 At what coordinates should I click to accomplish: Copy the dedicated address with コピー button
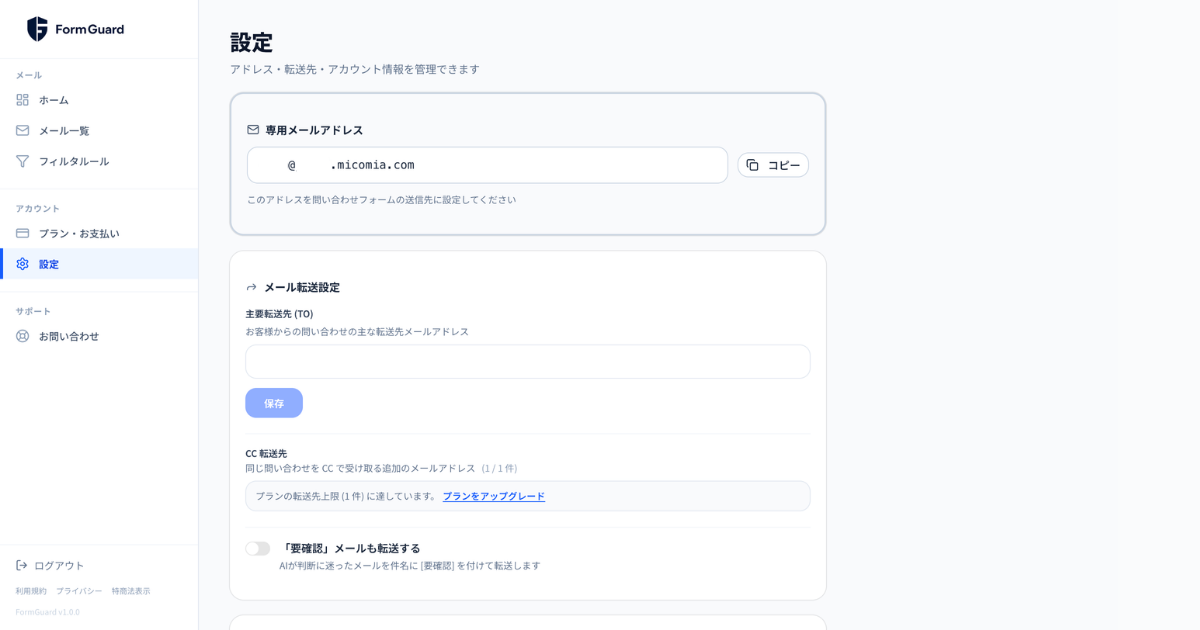coord(773,165)
